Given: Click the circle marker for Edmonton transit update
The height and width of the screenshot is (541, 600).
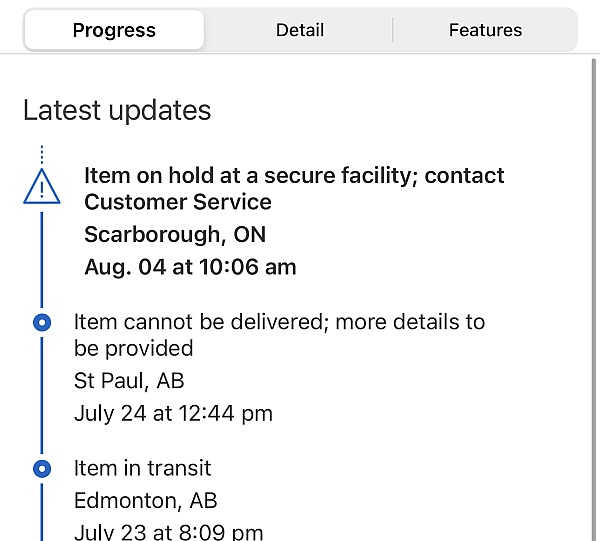Looking at the screenshot, I should (42, 469).
